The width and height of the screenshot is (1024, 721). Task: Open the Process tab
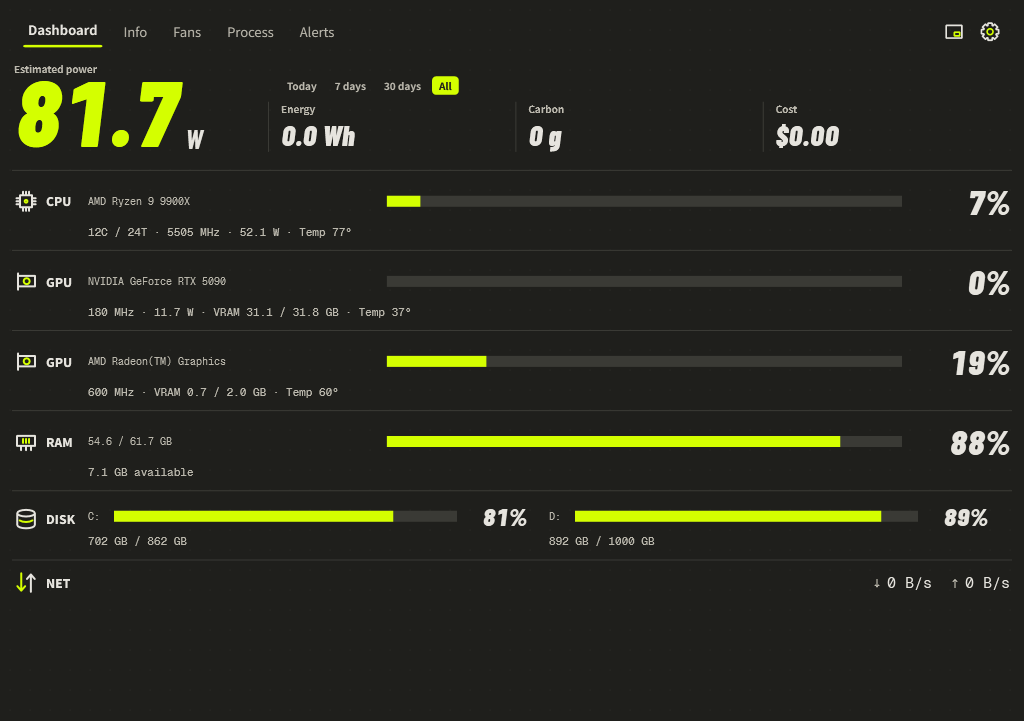pyautogui.click(x=250, y=32)
